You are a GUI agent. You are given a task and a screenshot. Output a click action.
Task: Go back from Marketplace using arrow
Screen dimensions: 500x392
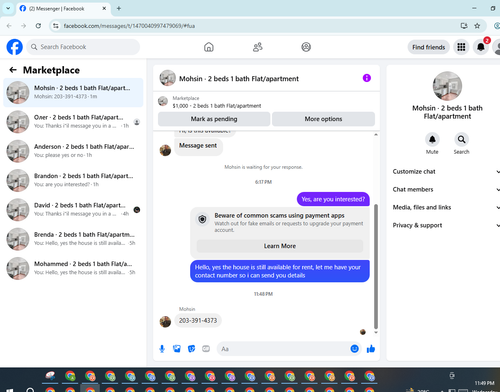click(13, 70)
